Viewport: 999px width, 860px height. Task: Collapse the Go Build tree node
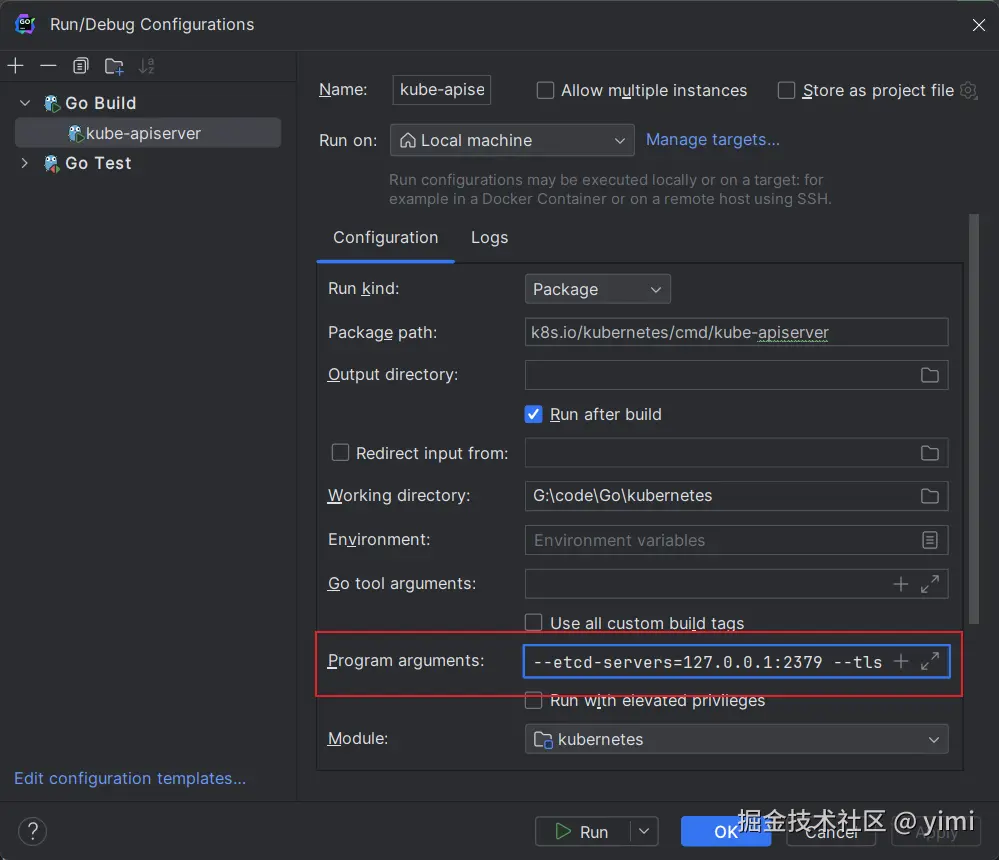25,103
